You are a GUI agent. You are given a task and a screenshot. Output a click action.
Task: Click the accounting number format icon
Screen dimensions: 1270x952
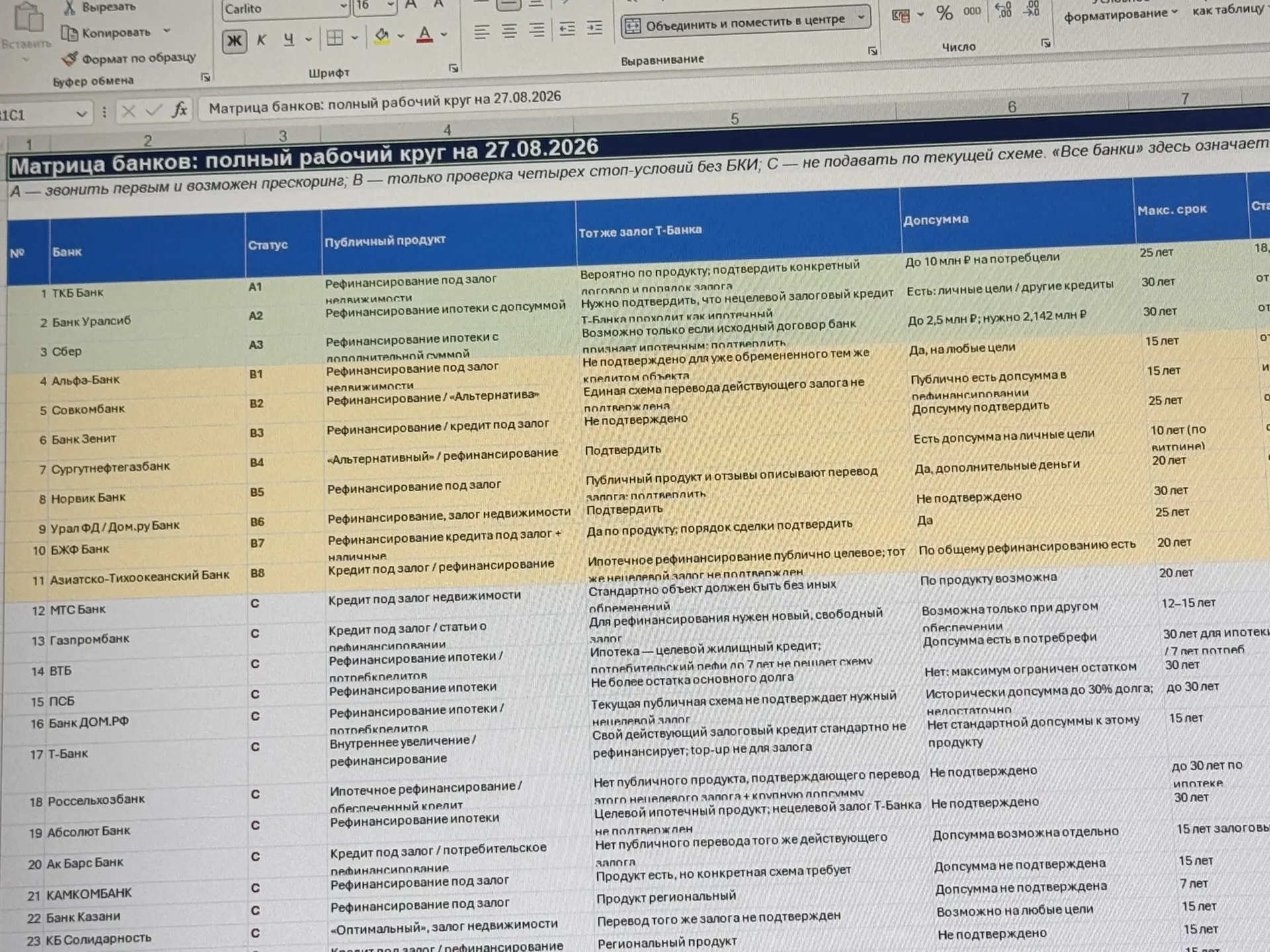(901, 15)
